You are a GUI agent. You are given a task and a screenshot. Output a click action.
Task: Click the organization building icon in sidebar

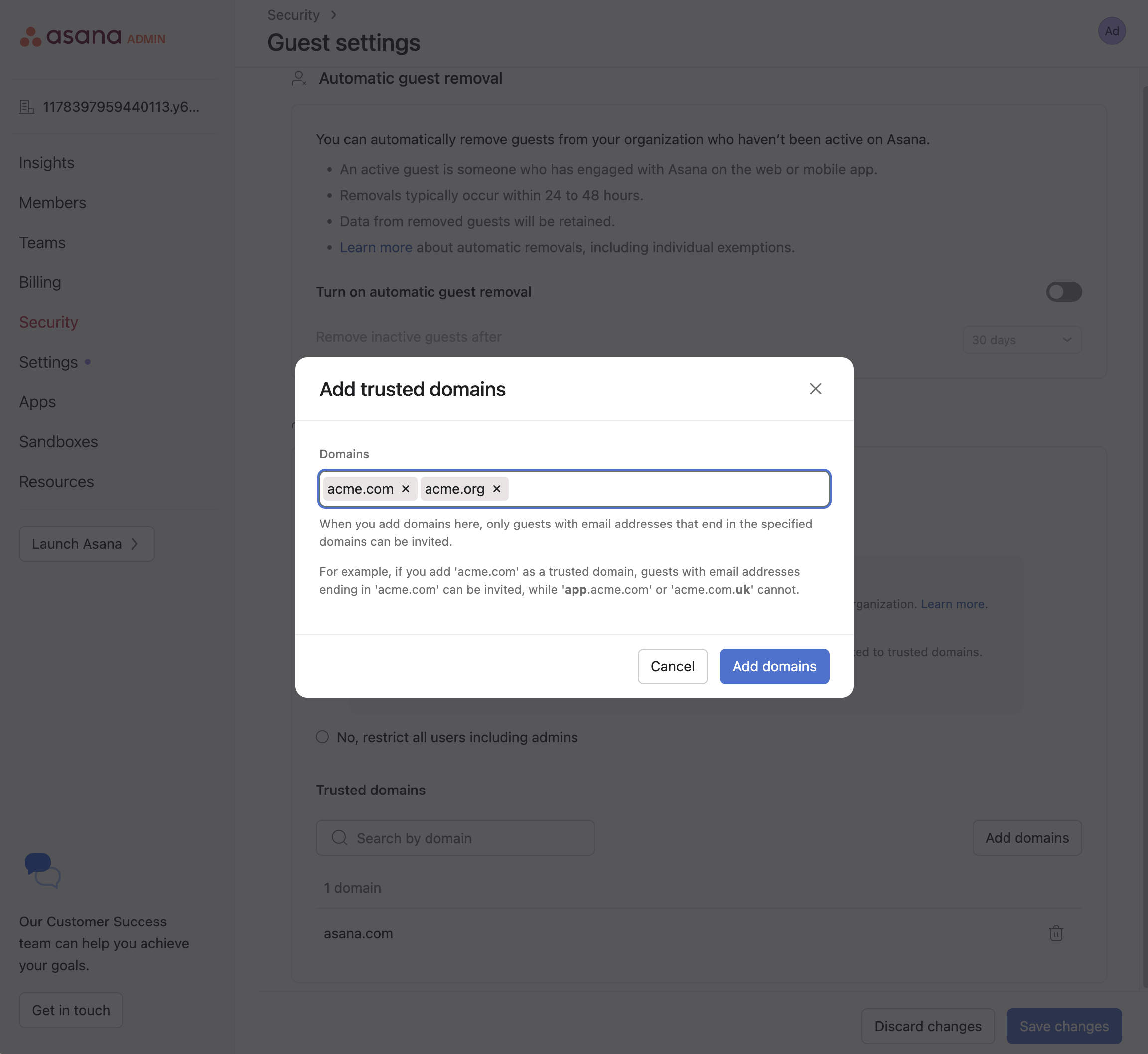27,107
